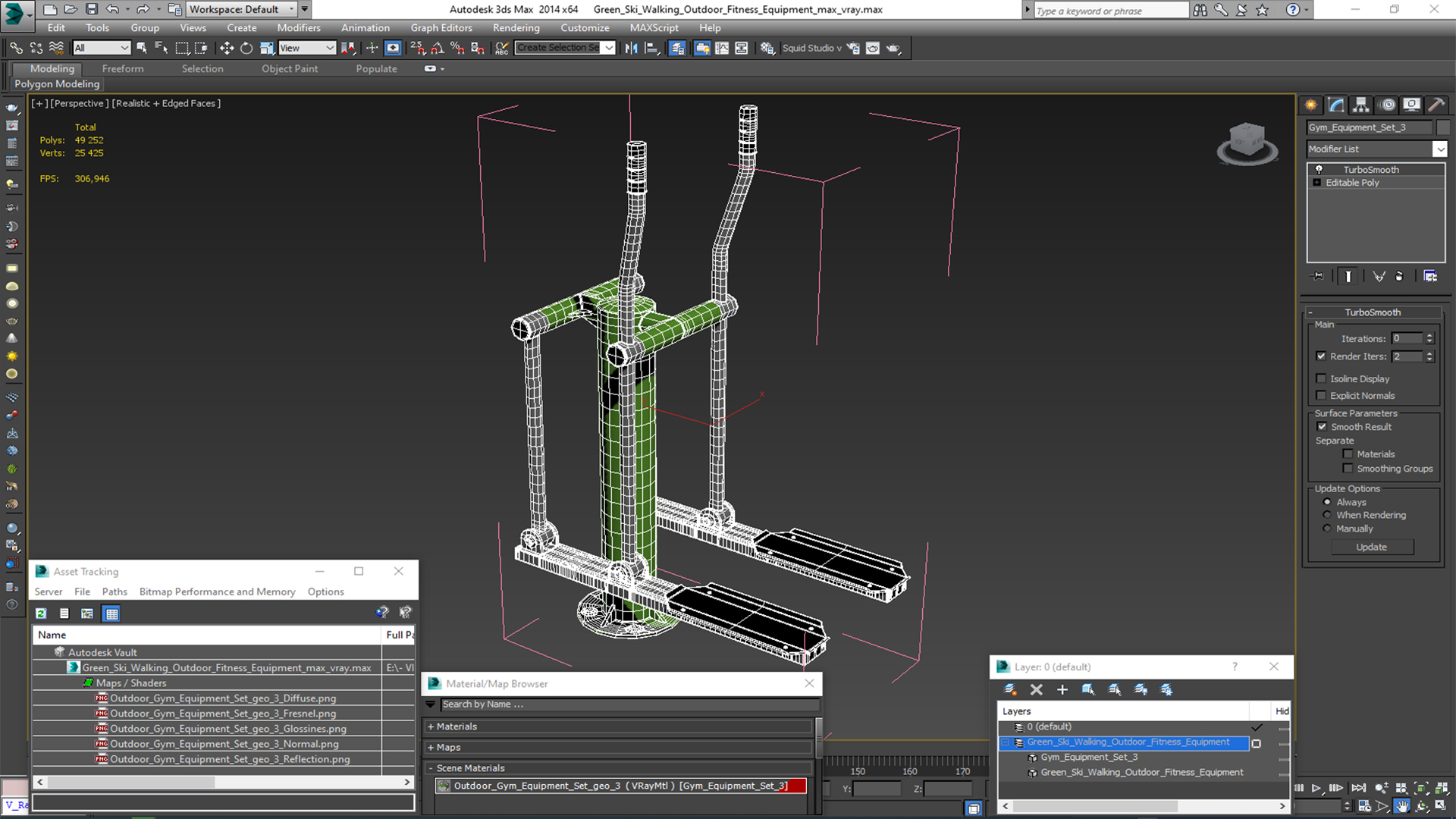Collapse Scene Materials group
The image size is (1456, 819).
pyautogui.click(x=431, y=768)
